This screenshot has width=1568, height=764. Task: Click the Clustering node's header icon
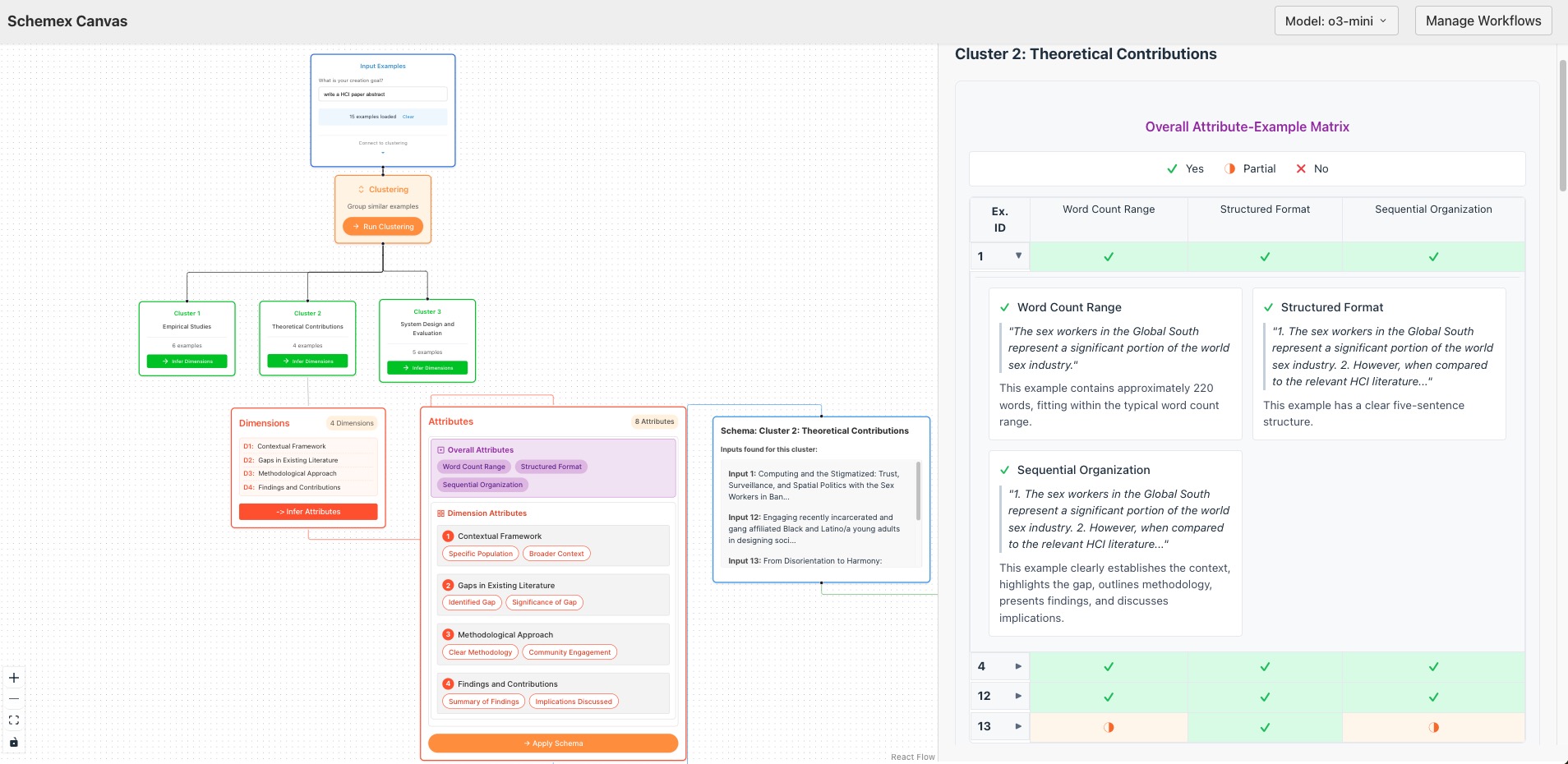pyautogui.click(x=361, y=190)
